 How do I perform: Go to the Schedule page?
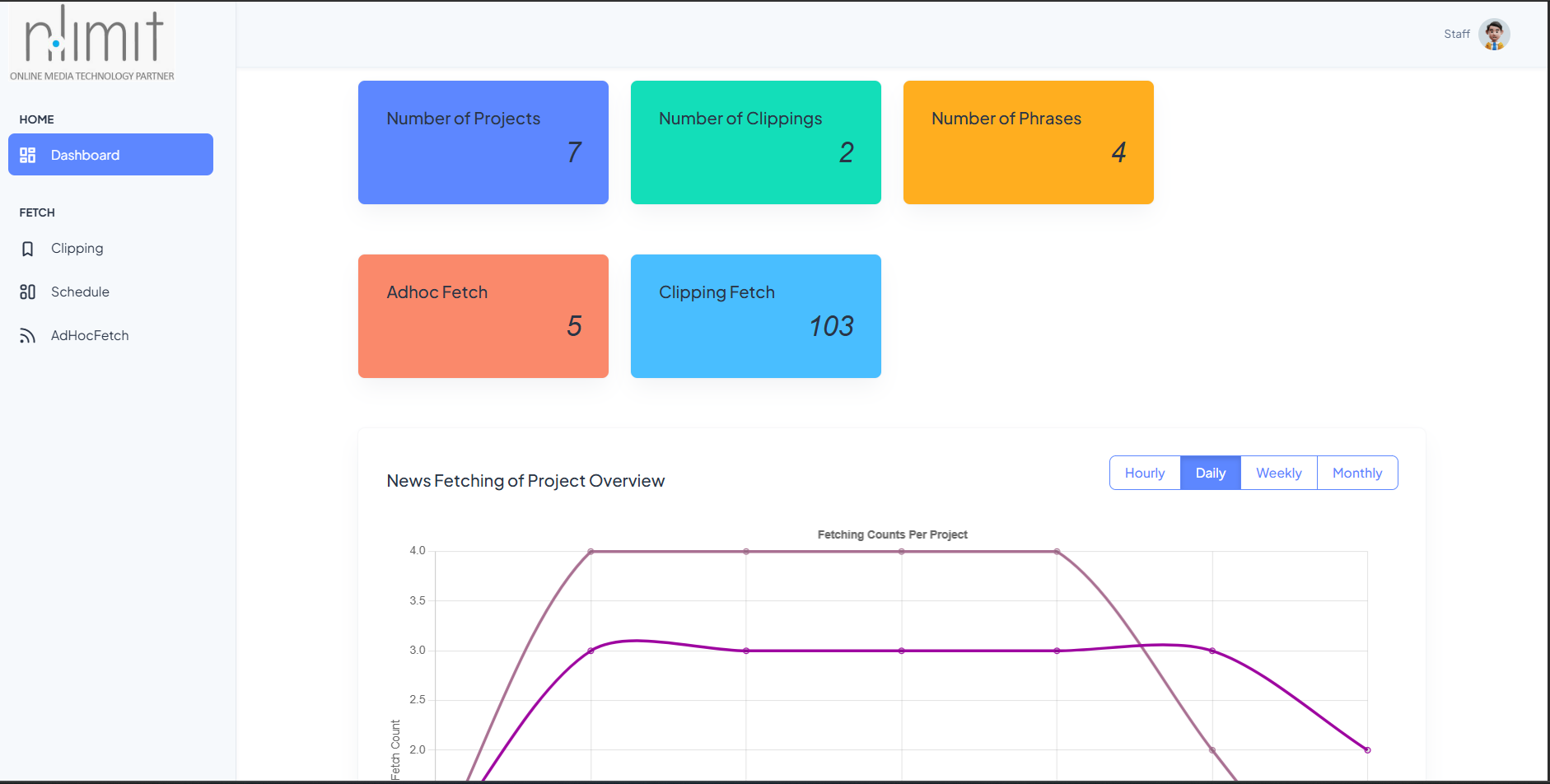(80, 292)
